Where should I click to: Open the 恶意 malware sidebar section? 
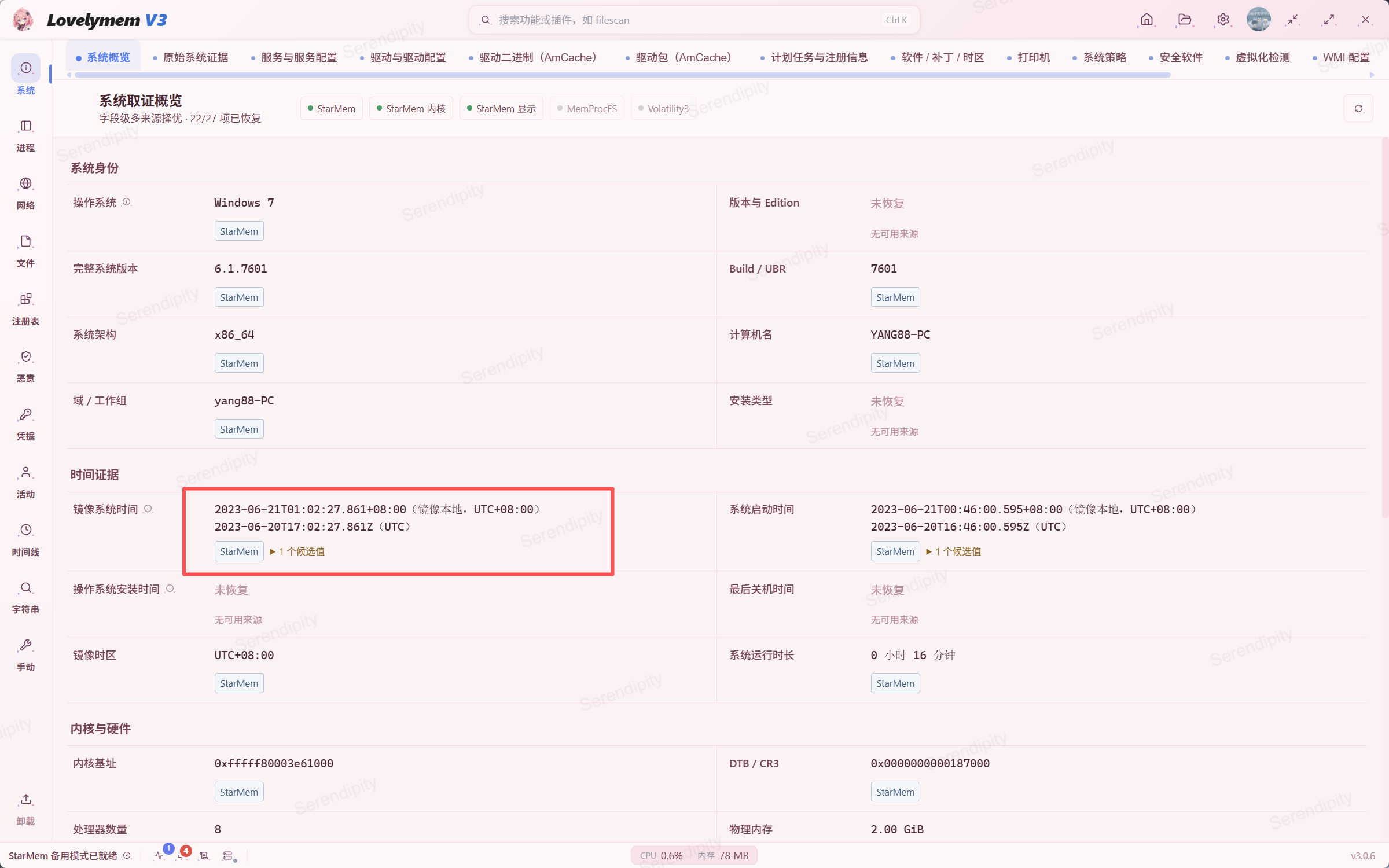coord(25,367)
